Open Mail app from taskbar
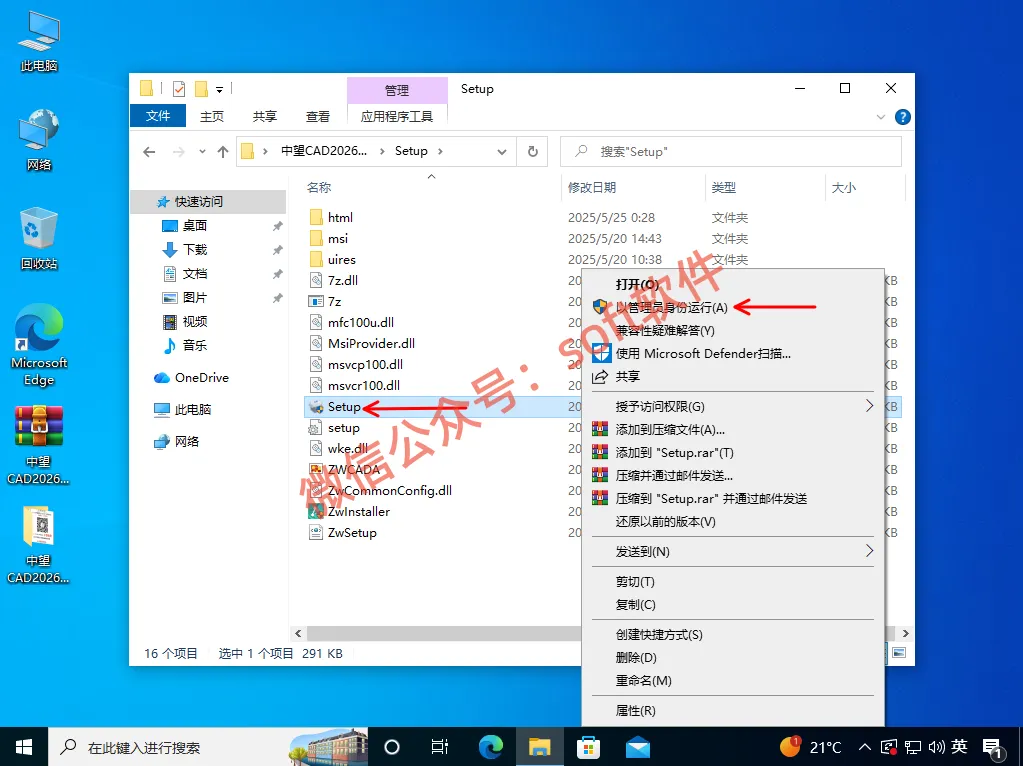The image size is (1023, 766). click(637, 746)
